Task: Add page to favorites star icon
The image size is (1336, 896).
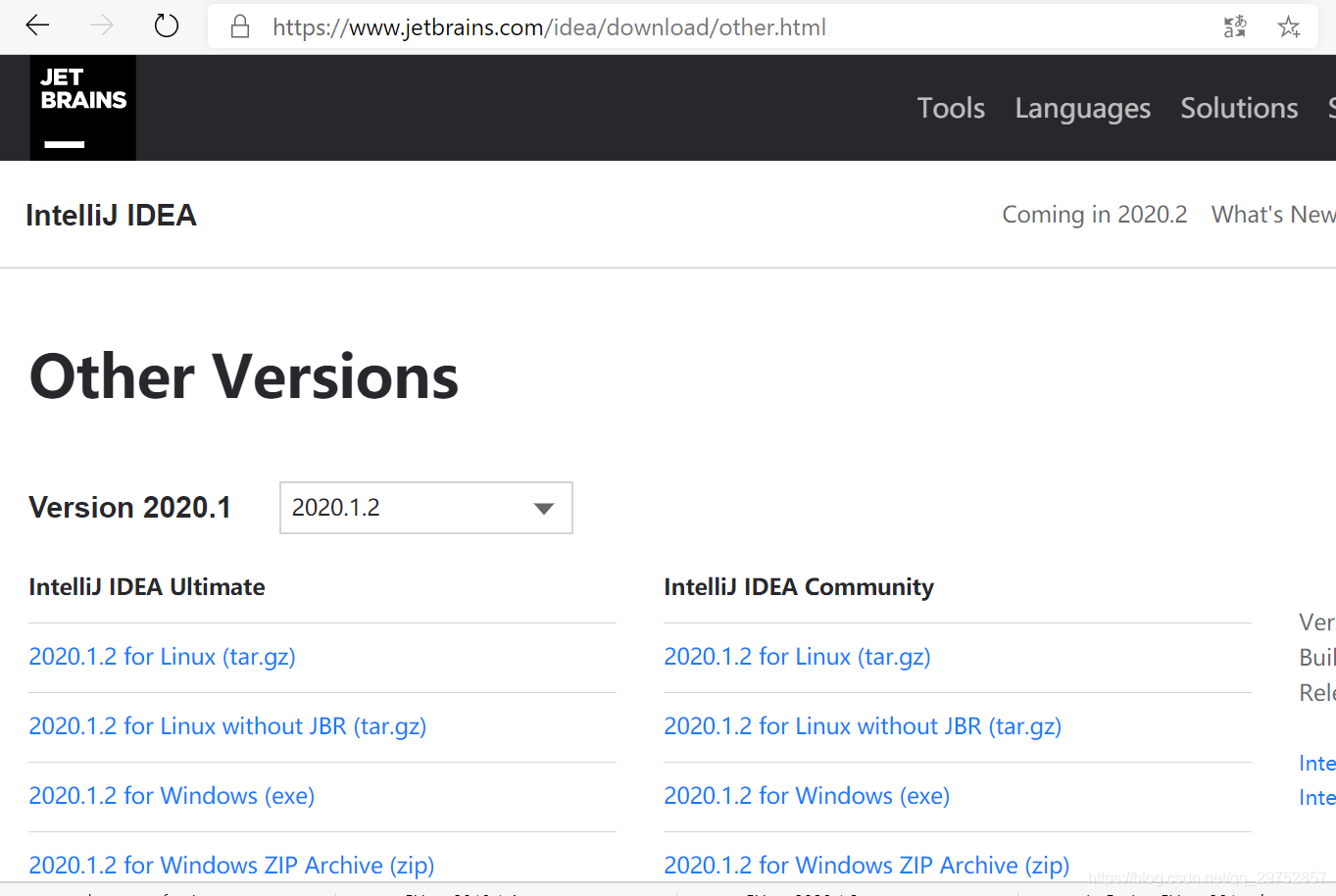Action: click(1289, 26)
